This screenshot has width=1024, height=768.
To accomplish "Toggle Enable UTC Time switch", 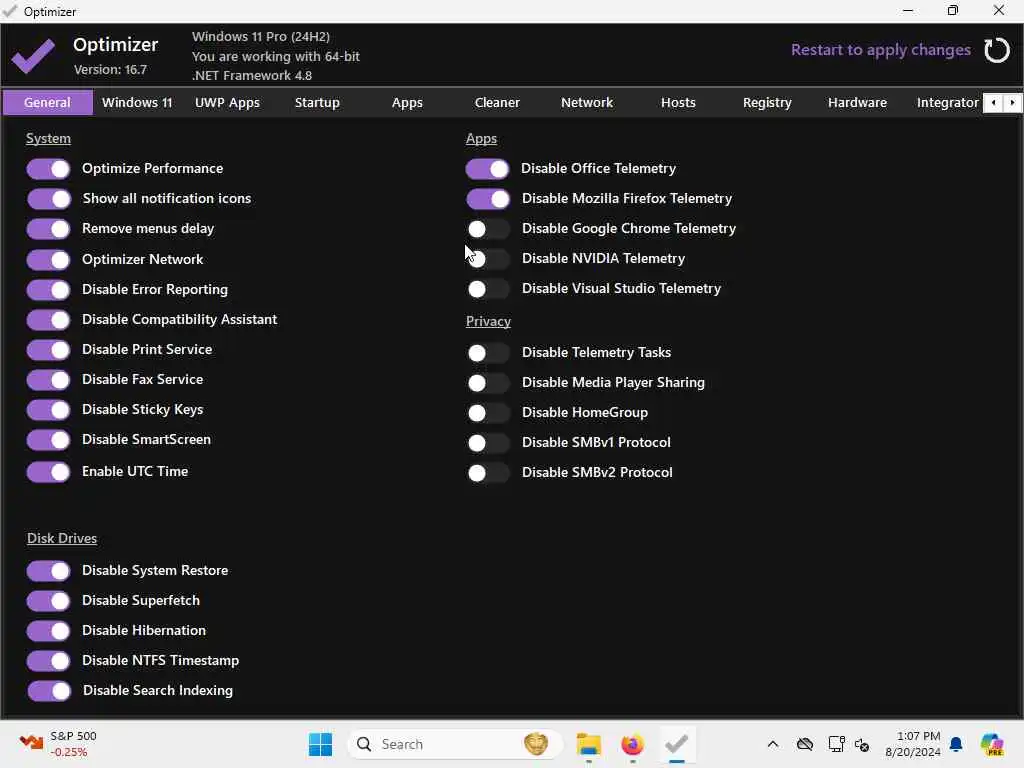I will click(x=48, y=472).
